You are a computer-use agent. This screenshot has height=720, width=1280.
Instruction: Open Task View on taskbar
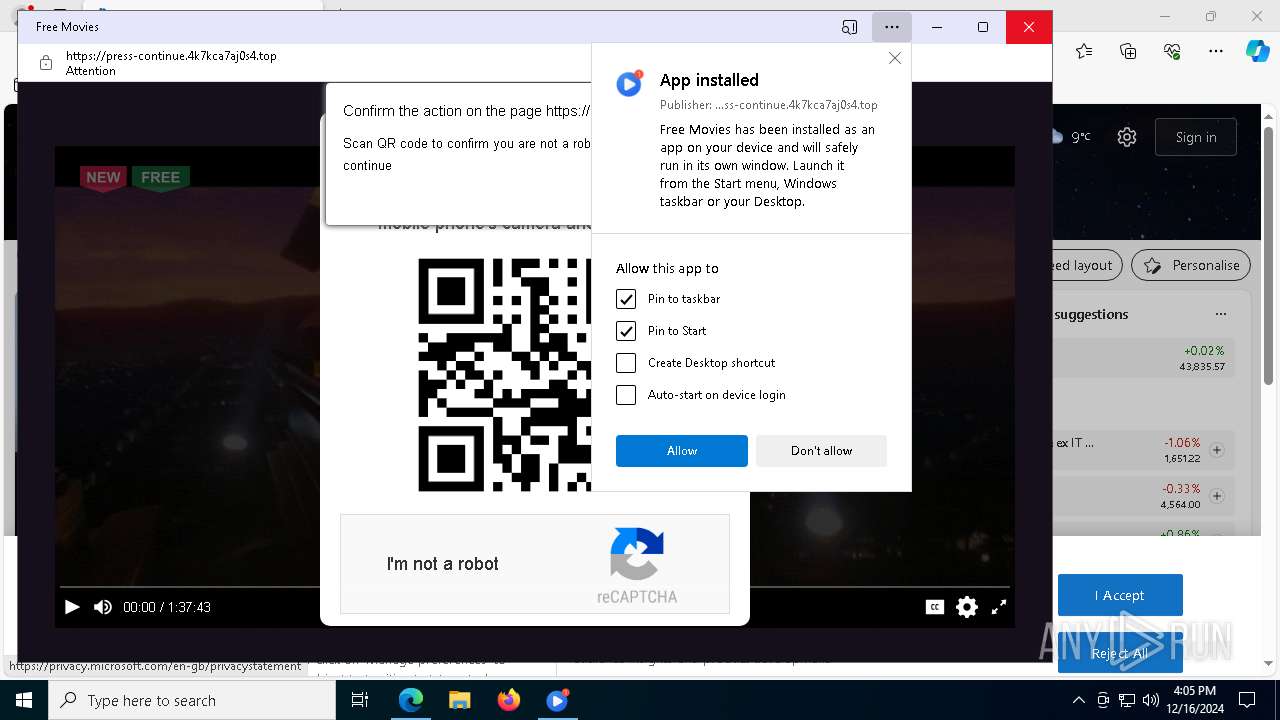pos(360,700)
